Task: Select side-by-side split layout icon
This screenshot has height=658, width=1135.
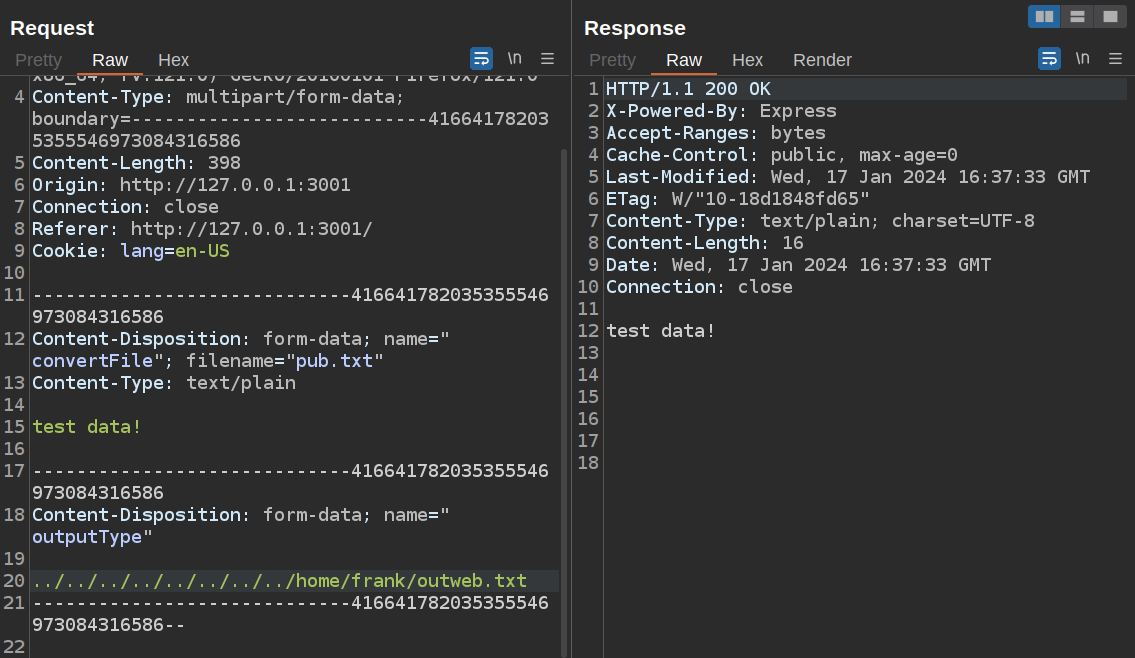Action: (1044, 16)
